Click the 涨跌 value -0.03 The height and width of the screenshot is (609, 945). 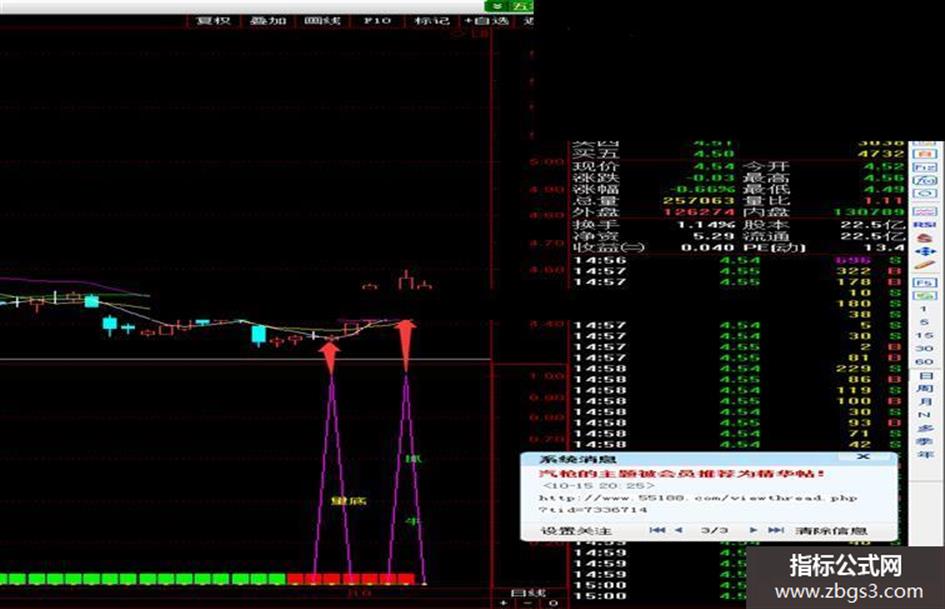pos(712,177)
